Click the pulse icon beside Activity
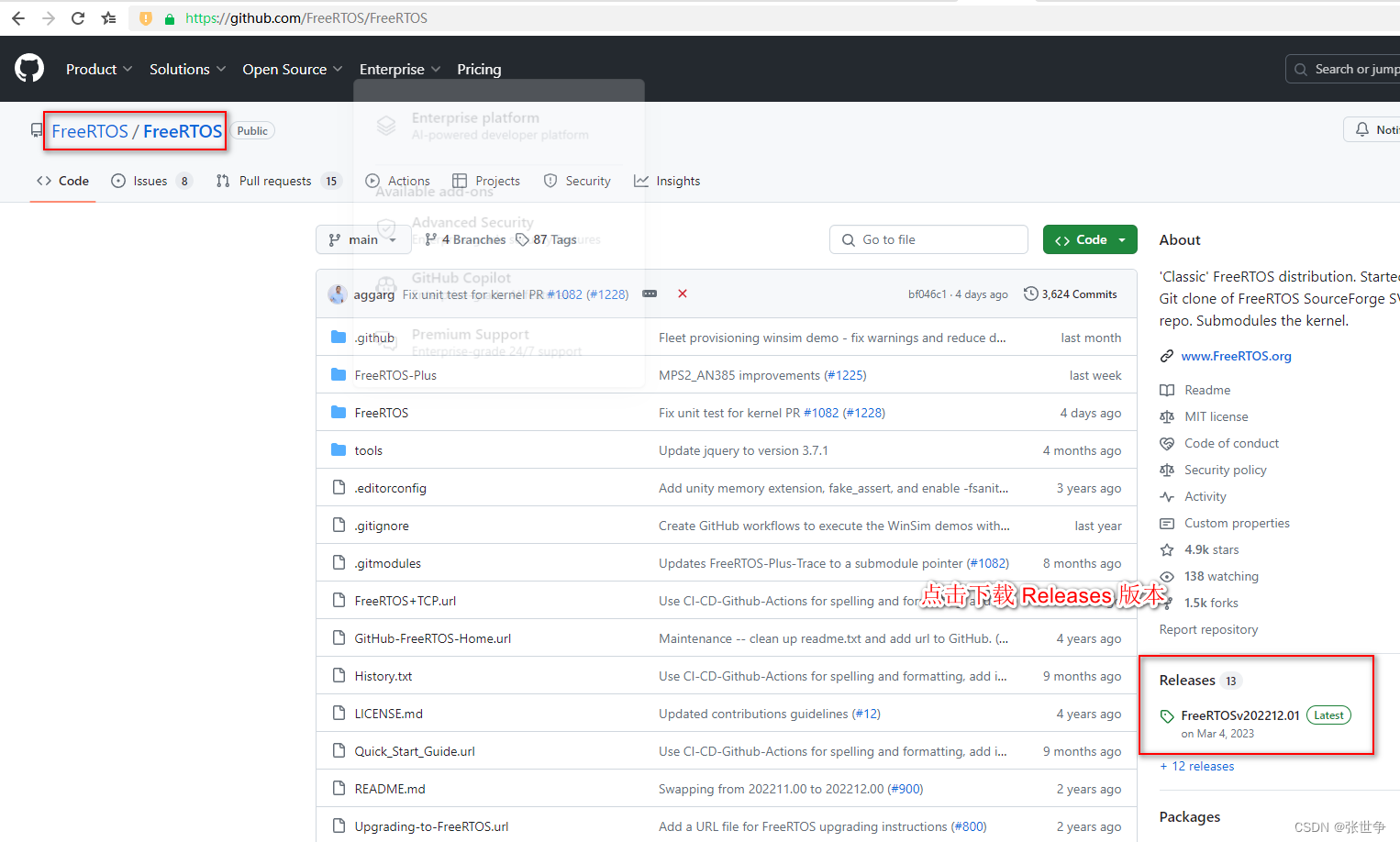 point(1167,496)
